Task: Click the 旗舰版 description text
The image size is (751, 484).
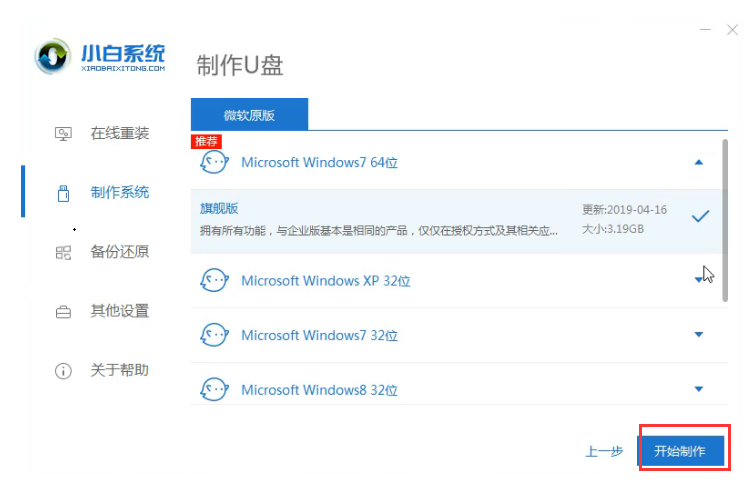Action: [x=378, y=231]
